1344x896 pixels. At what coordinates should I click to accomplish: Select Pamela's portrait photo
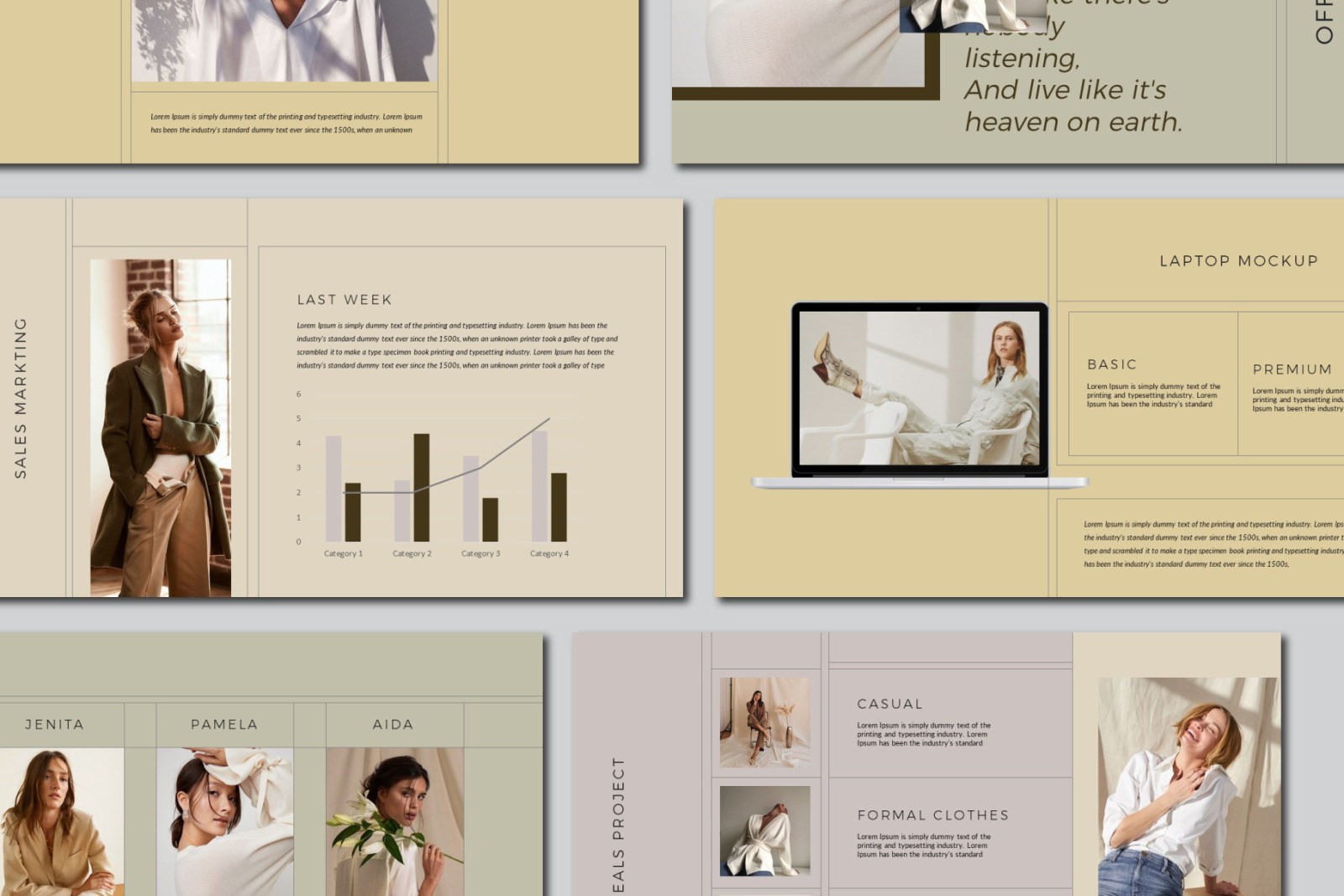point(225,821)
